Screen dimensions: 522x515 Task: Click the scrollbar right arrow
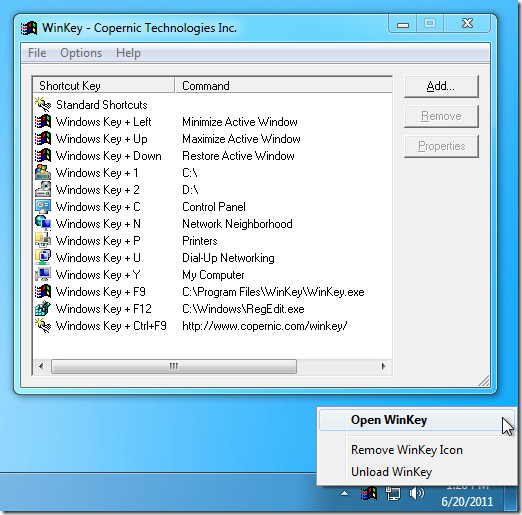point(383,366)
